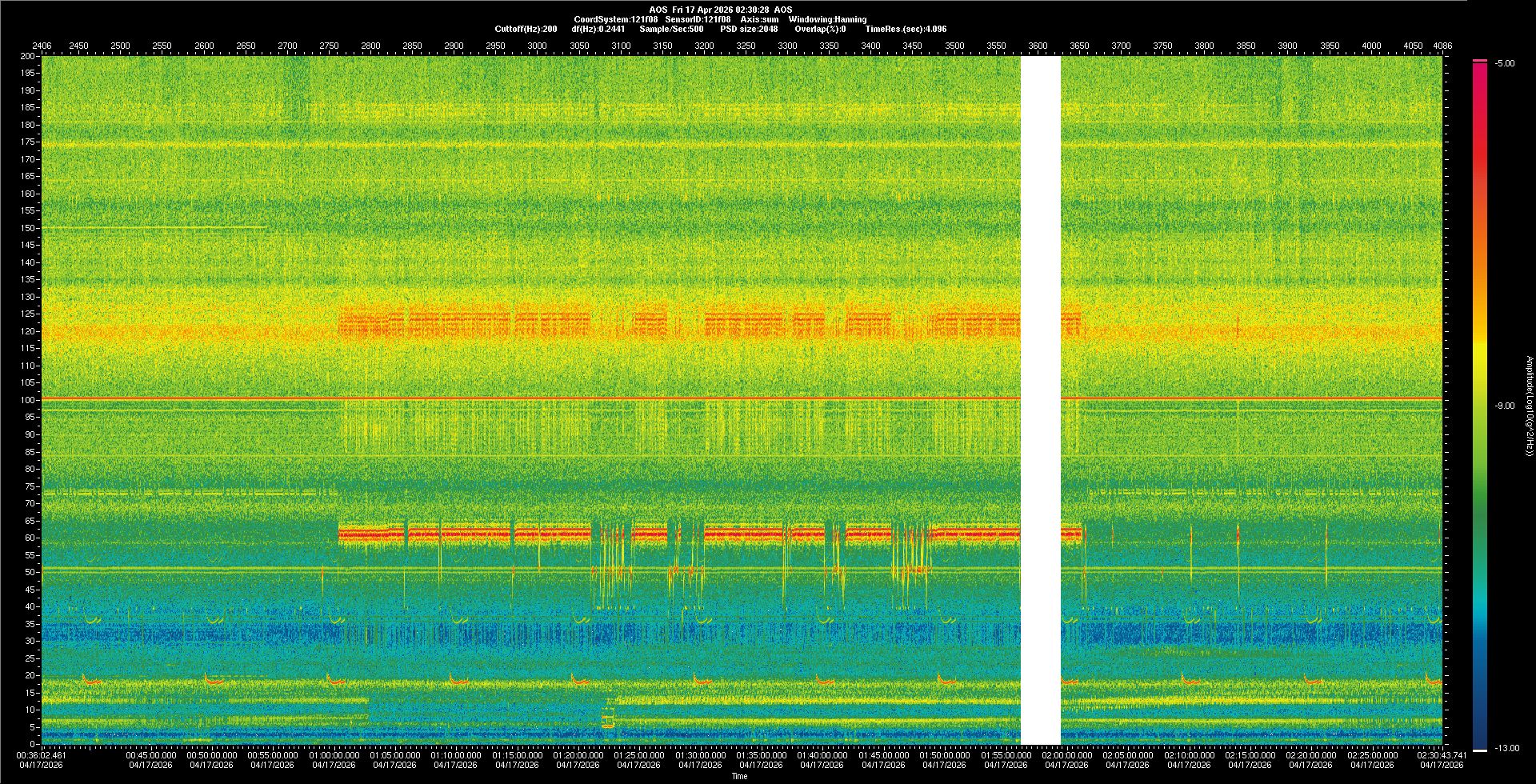Screen dimensions: 1536x784
Task: Click the red top of color scale bar
Action: click(1480, 66)
